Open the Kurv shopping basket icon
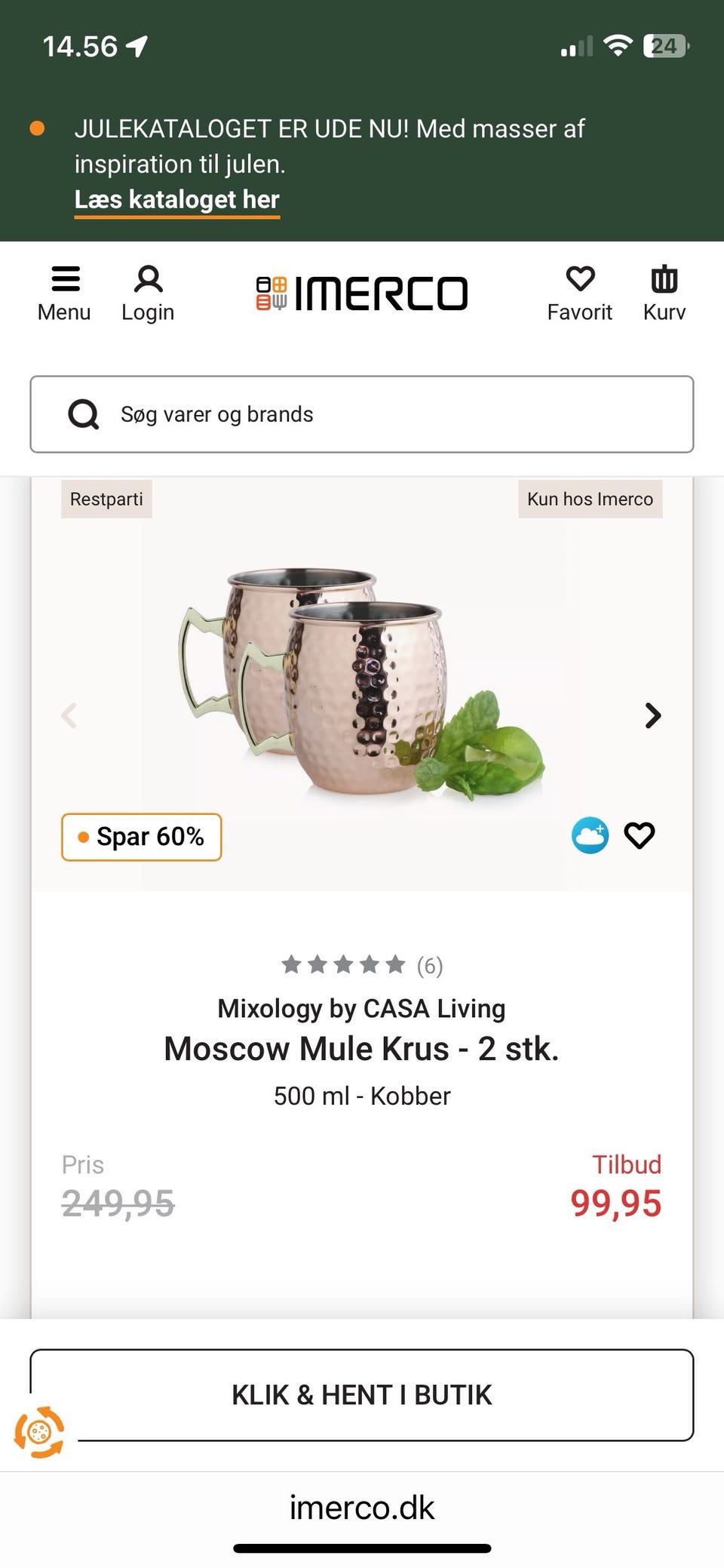Screen dimensions: 724x1568 pos(664,279)
